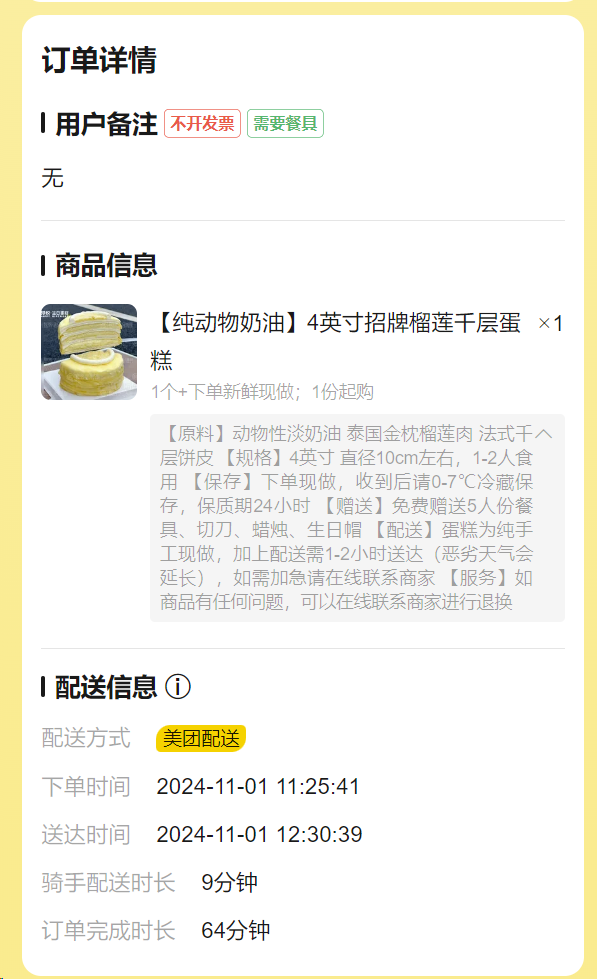This screenshot has width=597, height=979.
Task: Click the order time 2024-11-01 11:25:41
Action: 258,787
